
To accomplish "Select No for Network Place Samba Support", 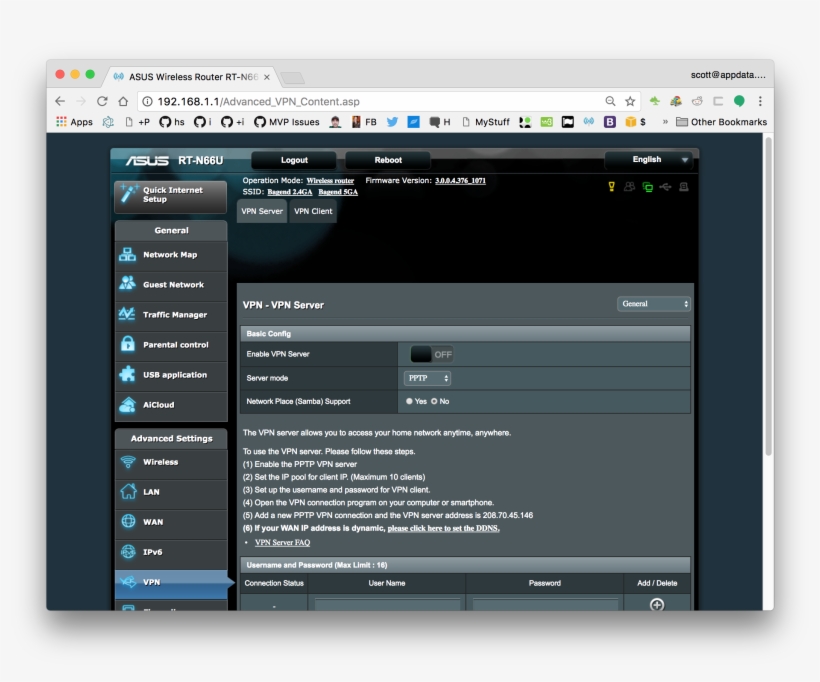I will (x=435, y=401).
